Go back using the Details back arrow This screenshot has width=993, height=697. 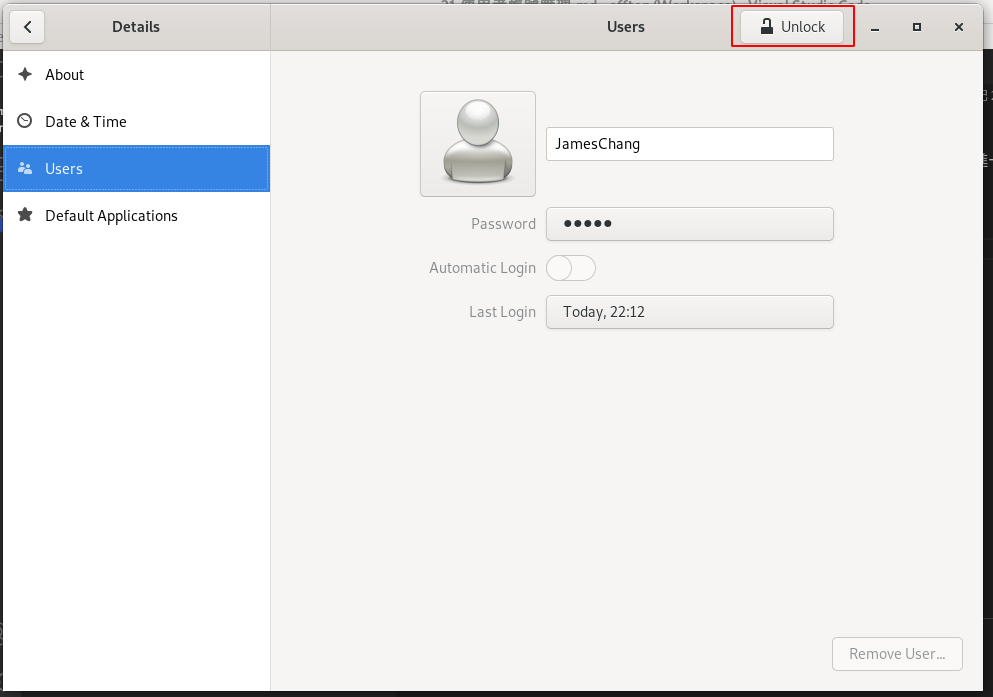[x=27, y=27]
